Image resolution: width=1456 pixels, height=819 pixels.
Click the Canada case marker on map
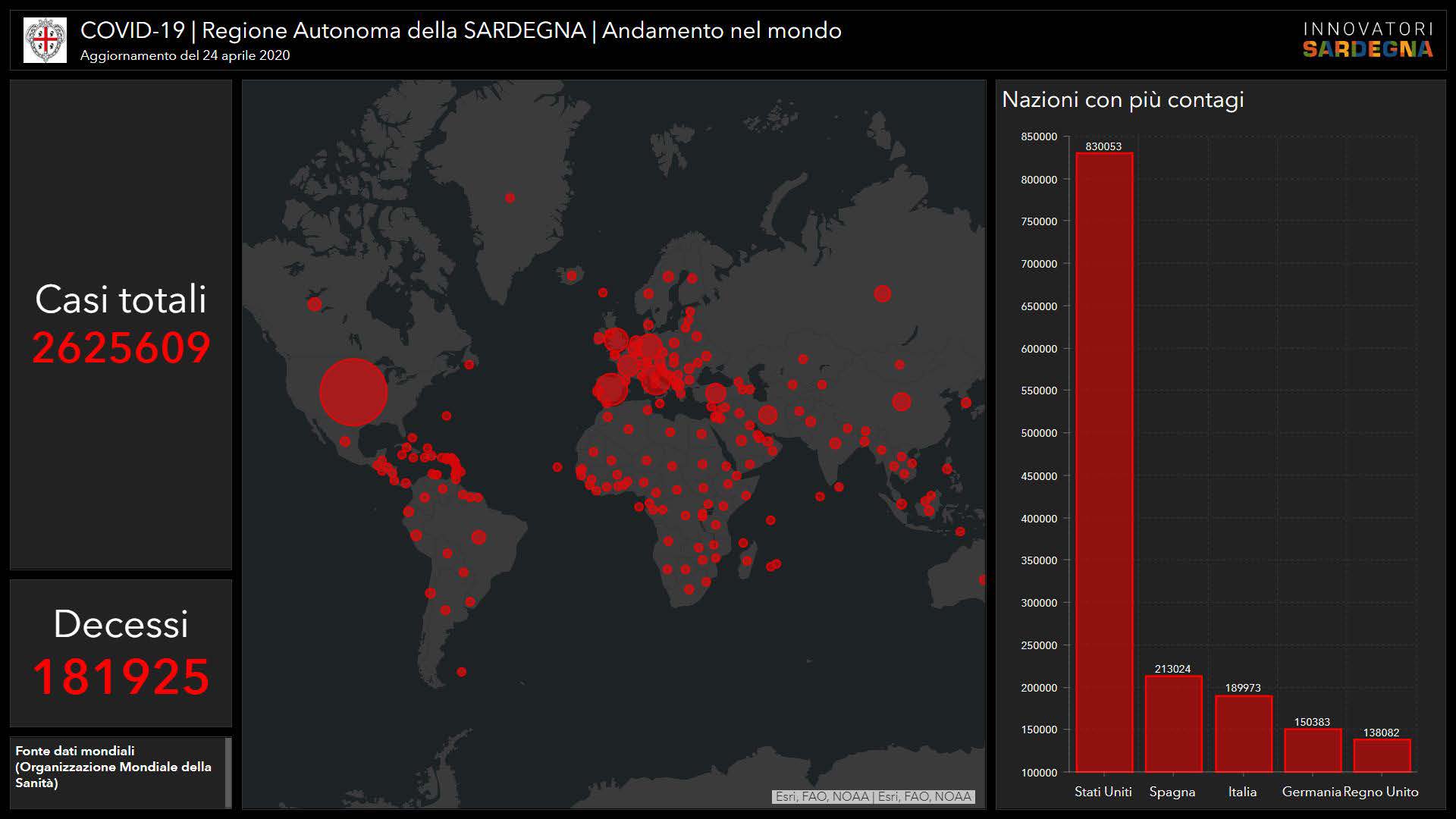click(315, 304)
